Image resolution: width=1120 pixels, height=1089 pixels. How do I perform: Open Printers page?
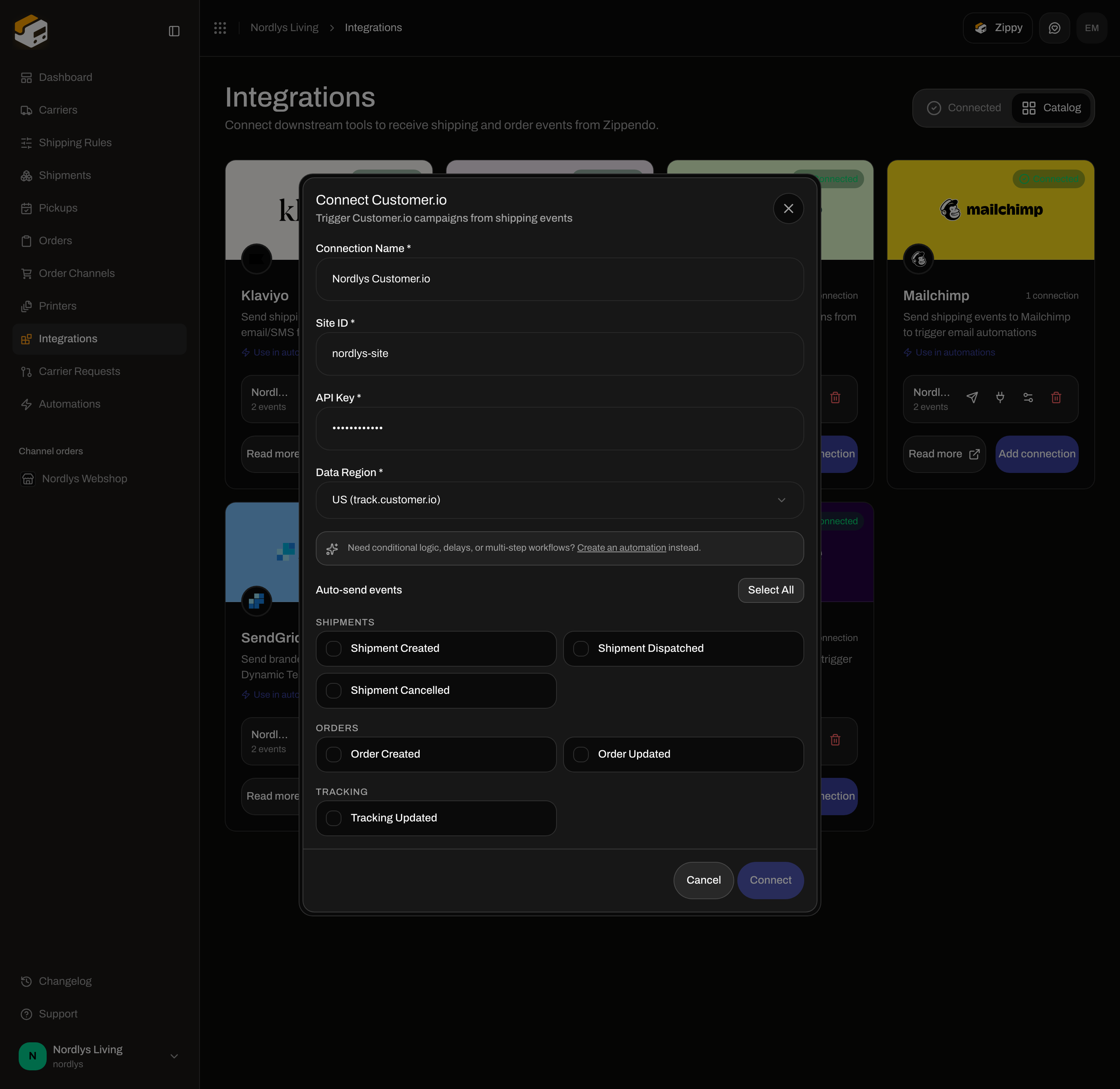click(x=100, y=306)
